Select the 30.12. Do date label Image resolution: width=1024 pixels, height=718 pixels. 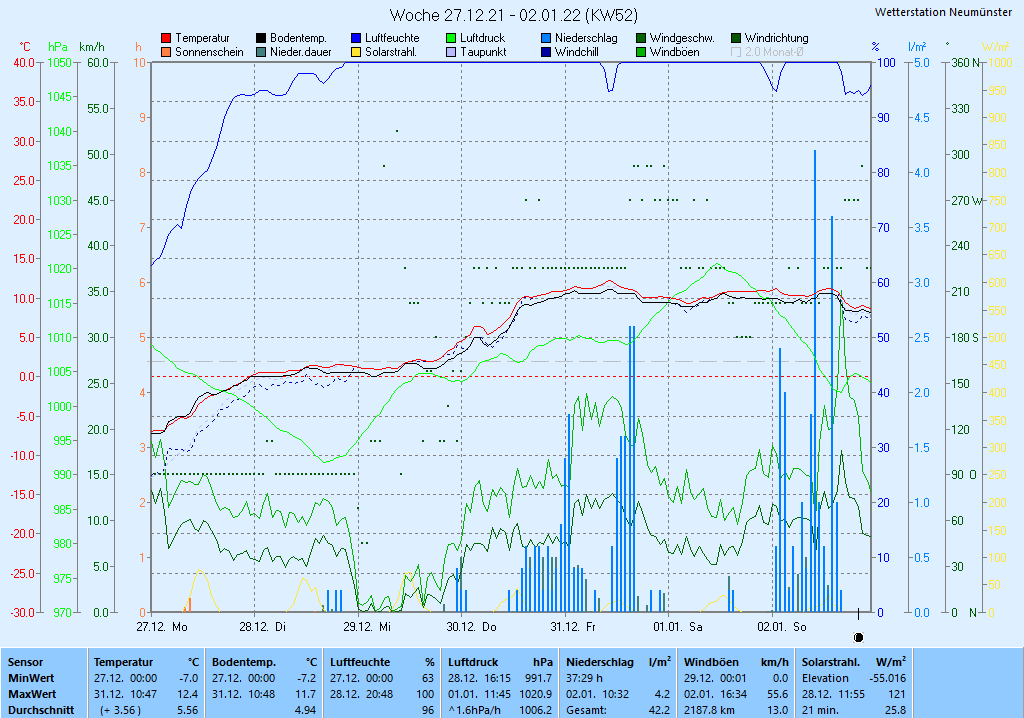[472, 627]
